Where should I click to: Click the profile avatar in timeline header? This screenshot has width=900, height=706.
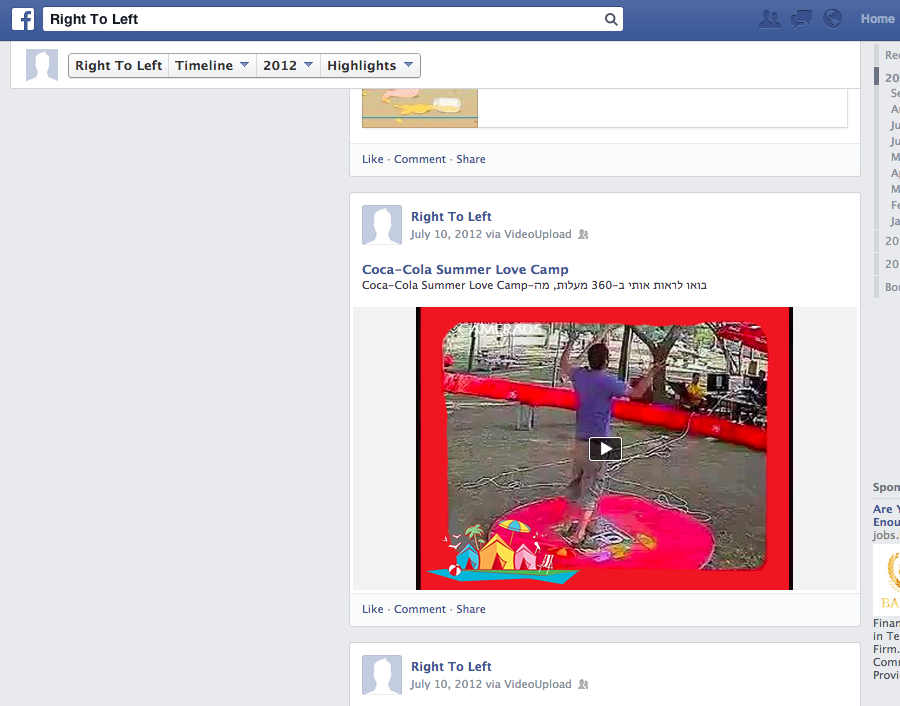coord(42,65)
